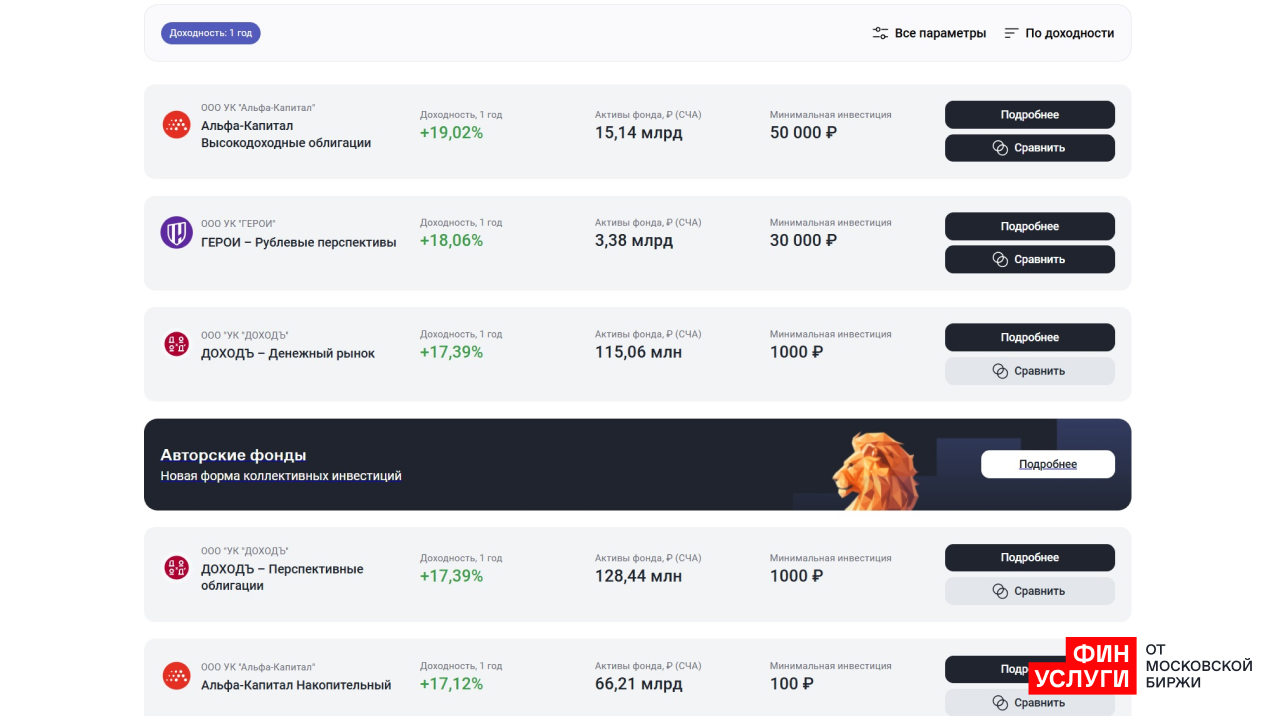The image size is (1272, 716).
Task: Click the lion illustration on Авторские фонды banner
Action: coord(875,470)
